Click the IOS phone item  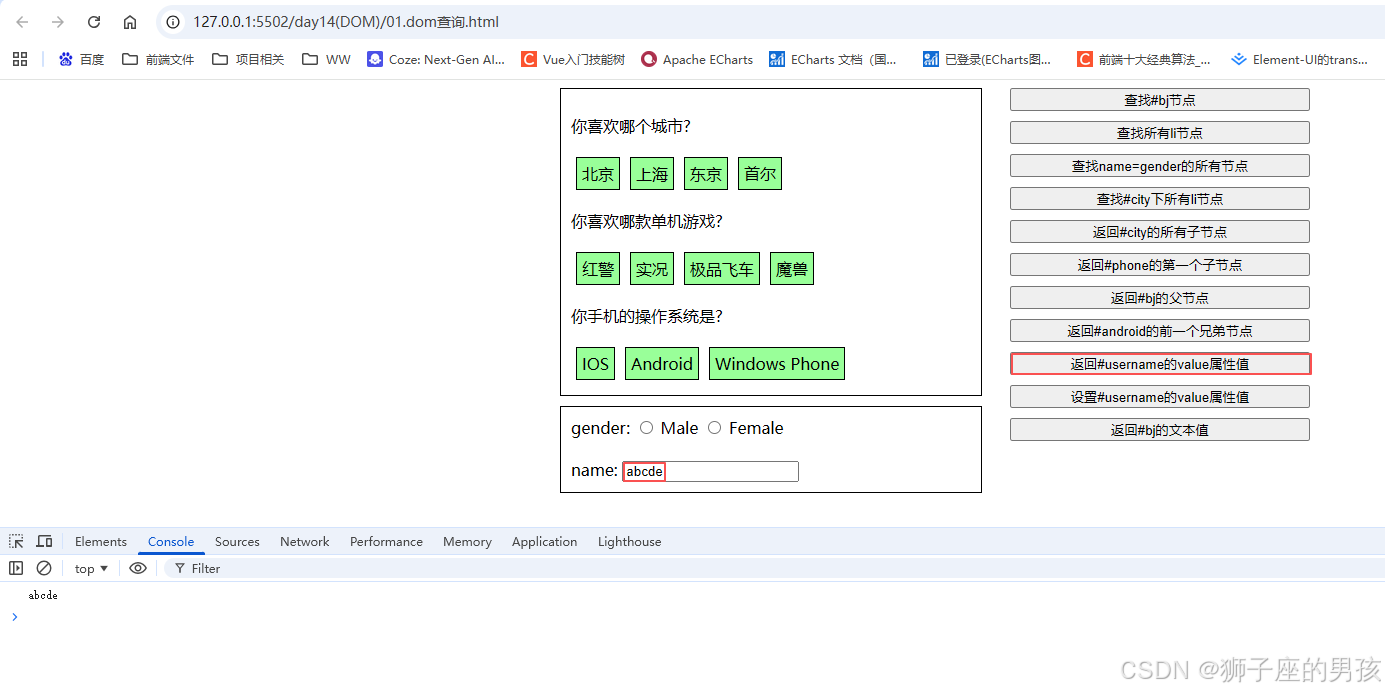596,364
